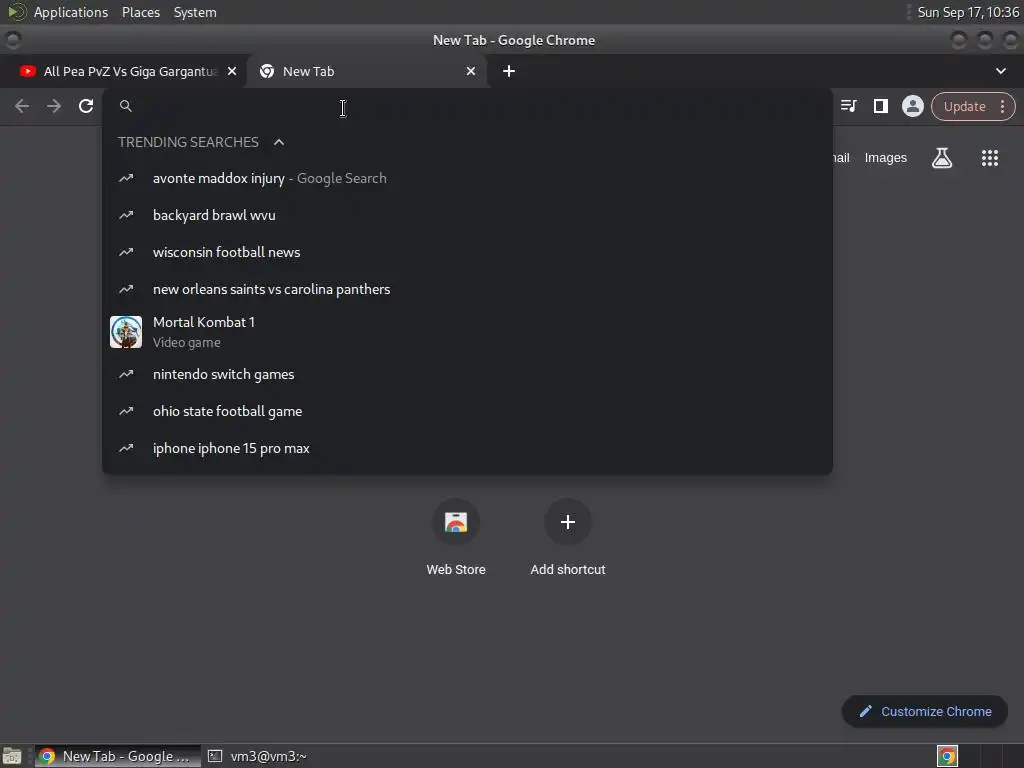Open the System menu
Screen dimensions: 1024x768
point(195,12)
